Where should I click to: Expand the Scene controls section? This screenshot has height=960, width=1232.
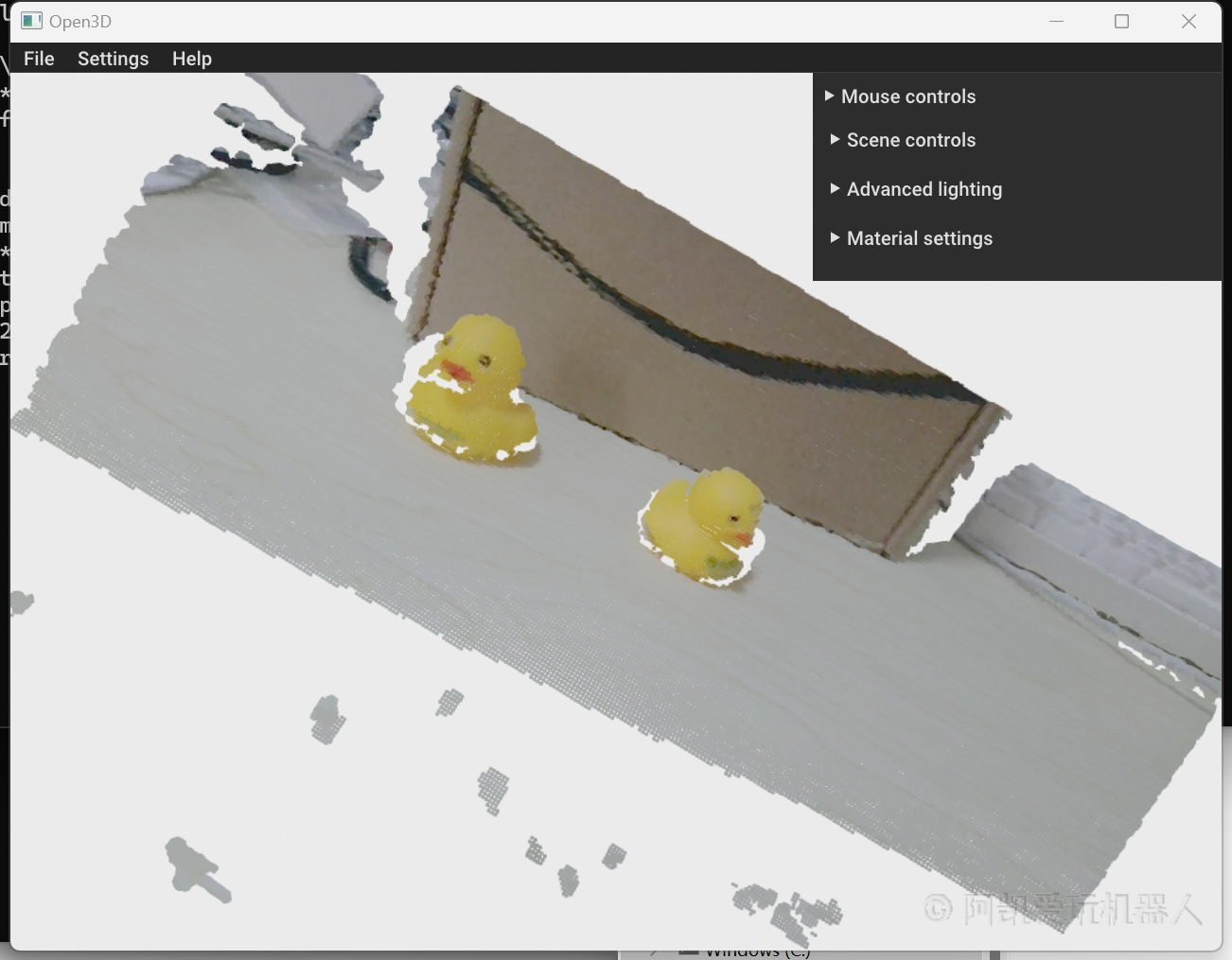[x=910, y=140]
